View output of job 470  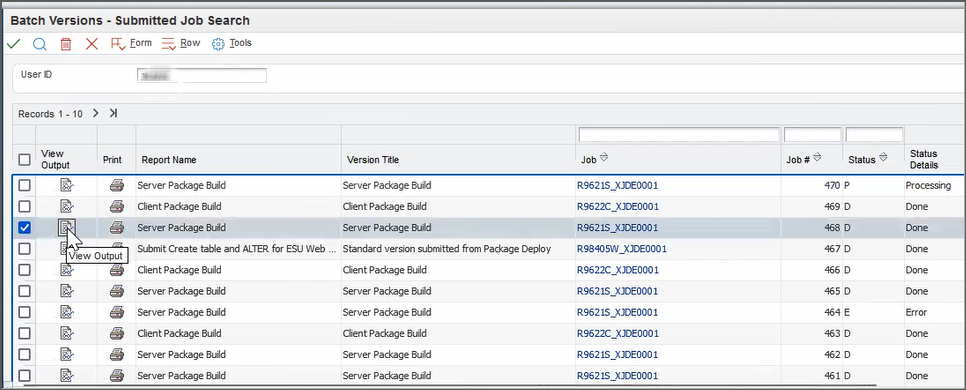point(67,185)
